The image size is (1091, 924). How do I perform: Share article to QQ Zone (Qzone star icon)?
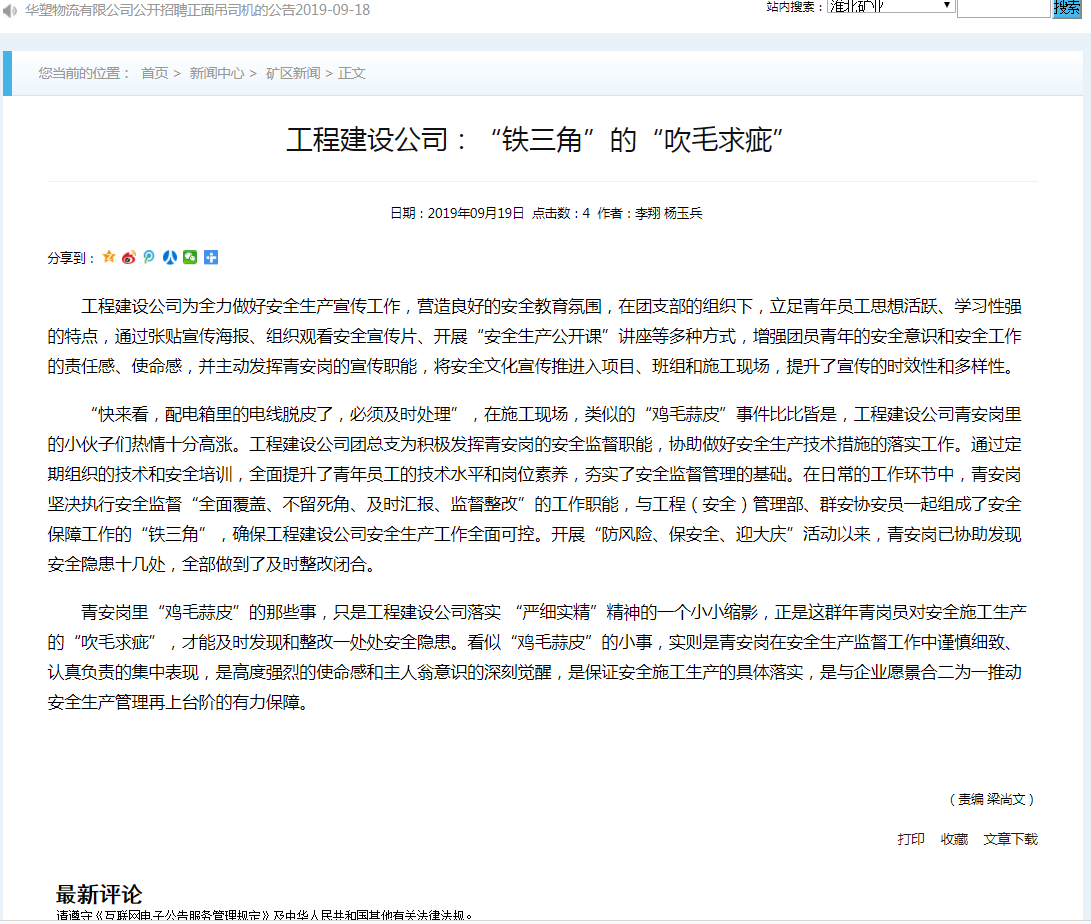[109, 258]
